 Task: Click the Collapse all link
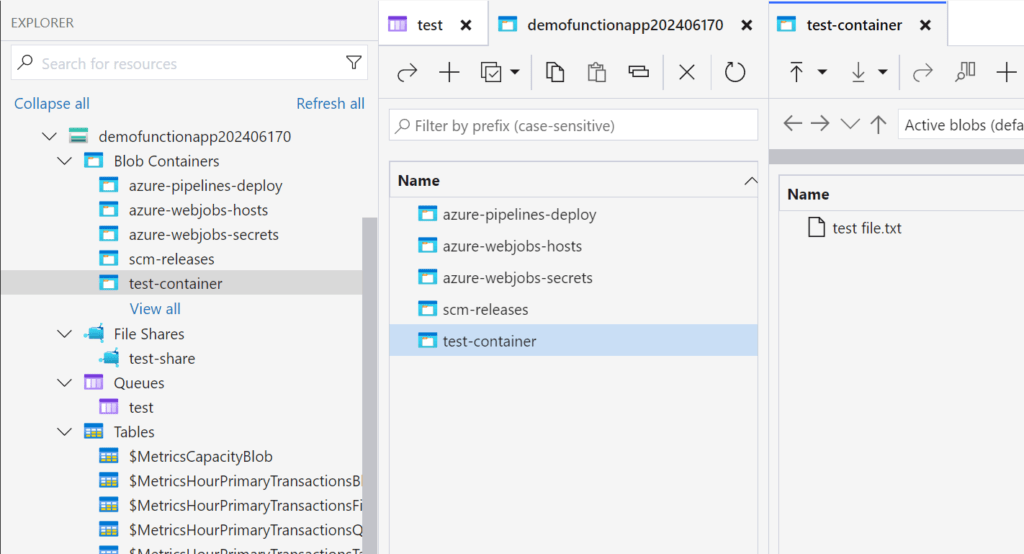(52, 104)
